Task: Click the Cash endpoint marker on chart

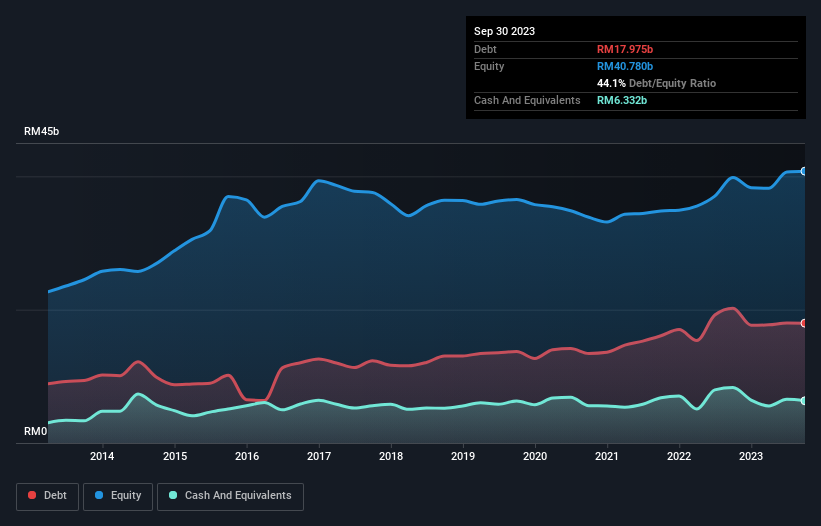Action: coord(804,401)
